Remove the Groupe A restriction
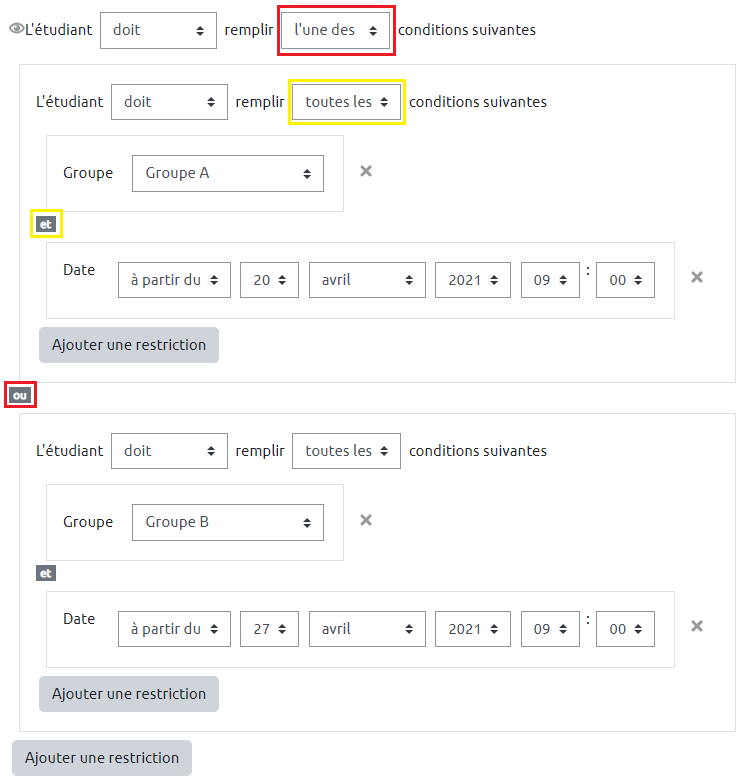Viewport: 742px width, 784px height. (x=366, y=171)
